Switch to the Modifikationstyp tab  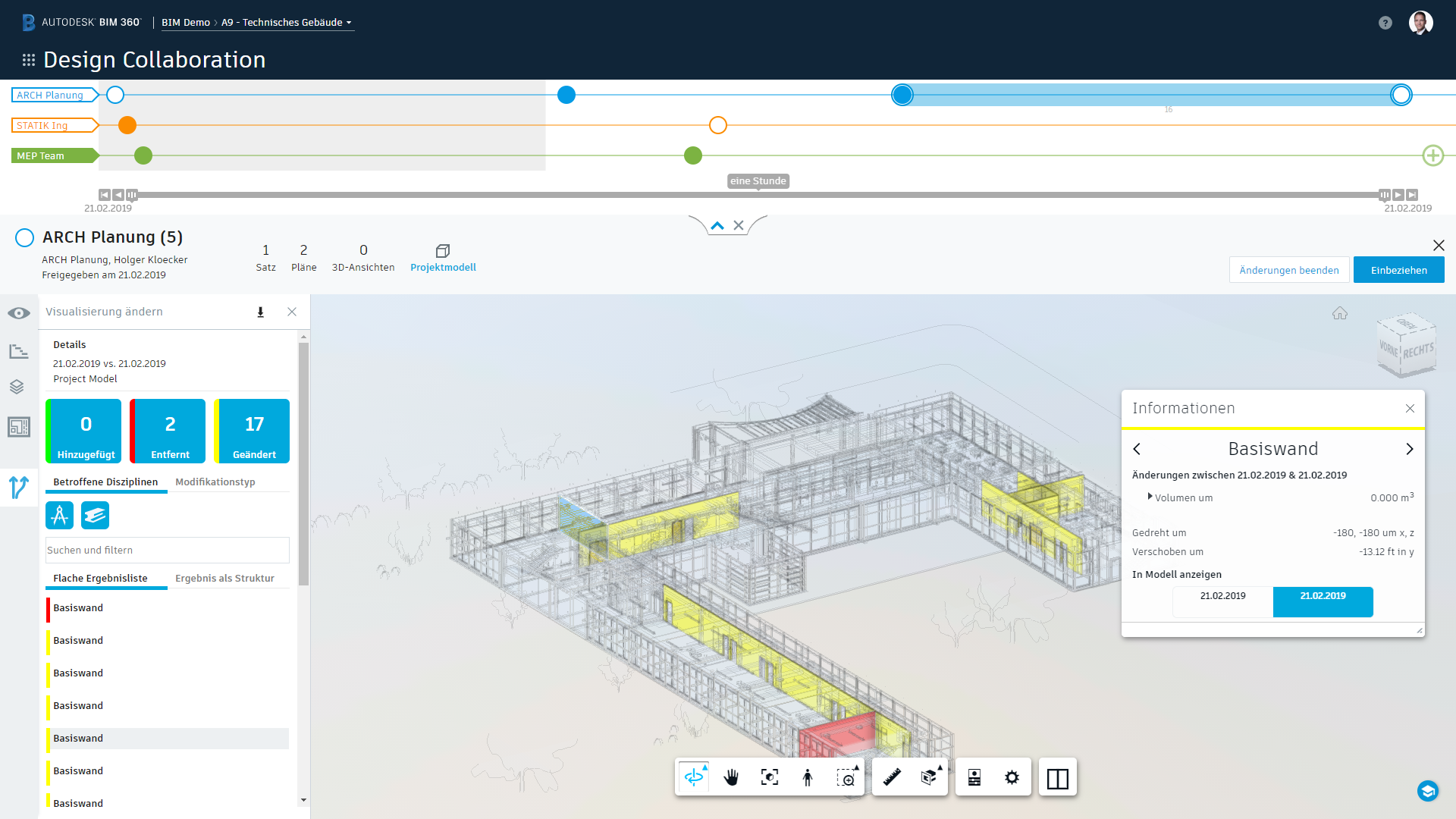[215, 481]
